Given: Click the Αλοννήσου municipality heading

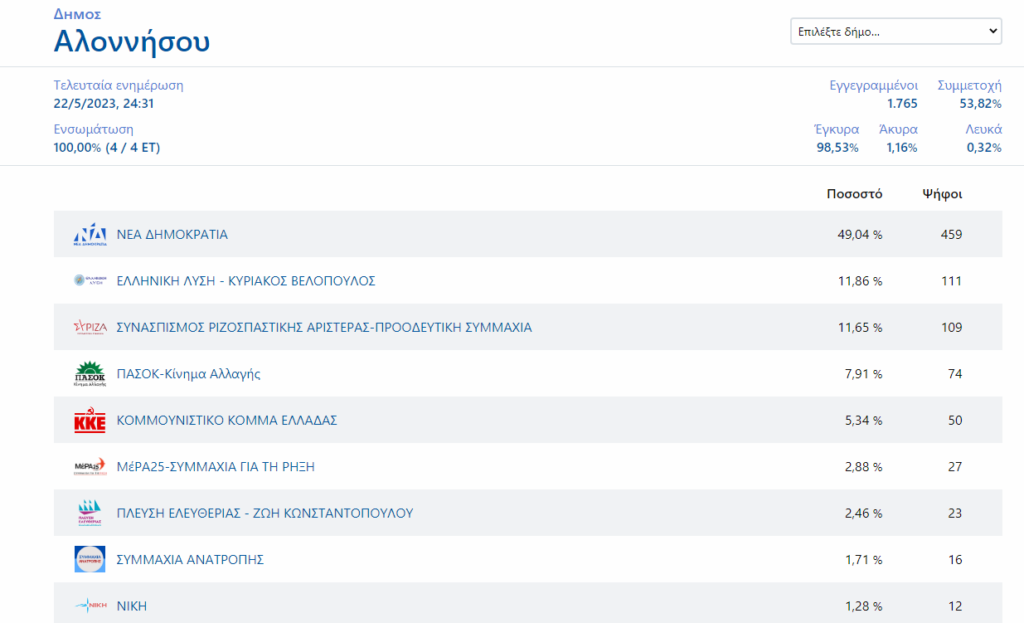Looking at the screenshot, I should point(131,42).
